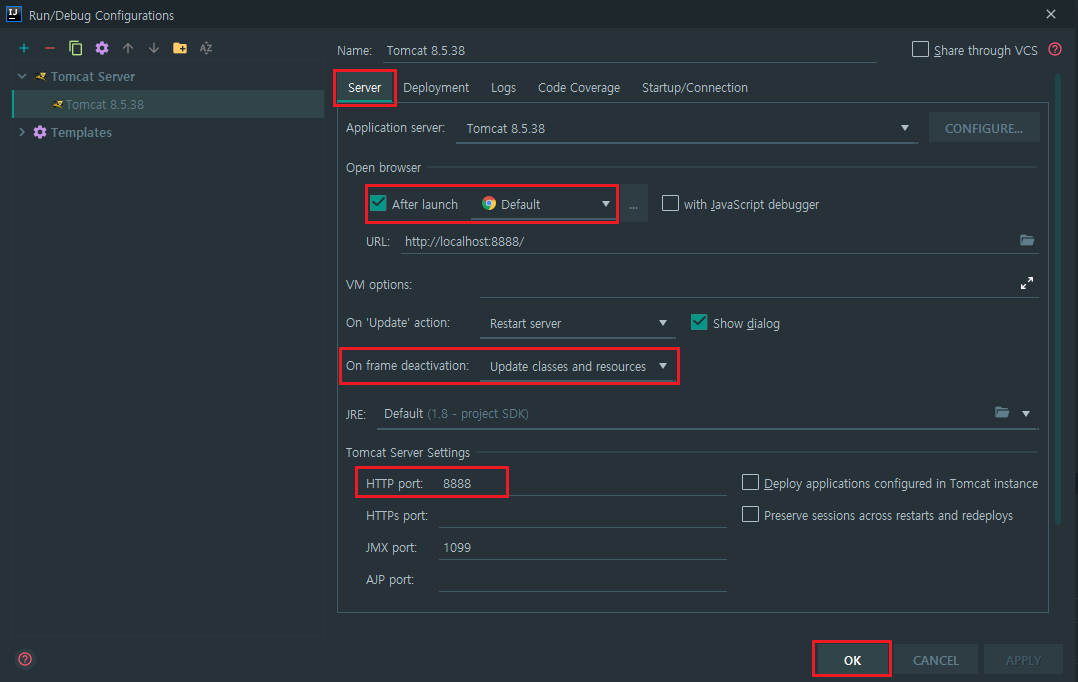Move configuration down arrow
The height and width of the screenshot is (682, 1078).
[x=154, y=48]
